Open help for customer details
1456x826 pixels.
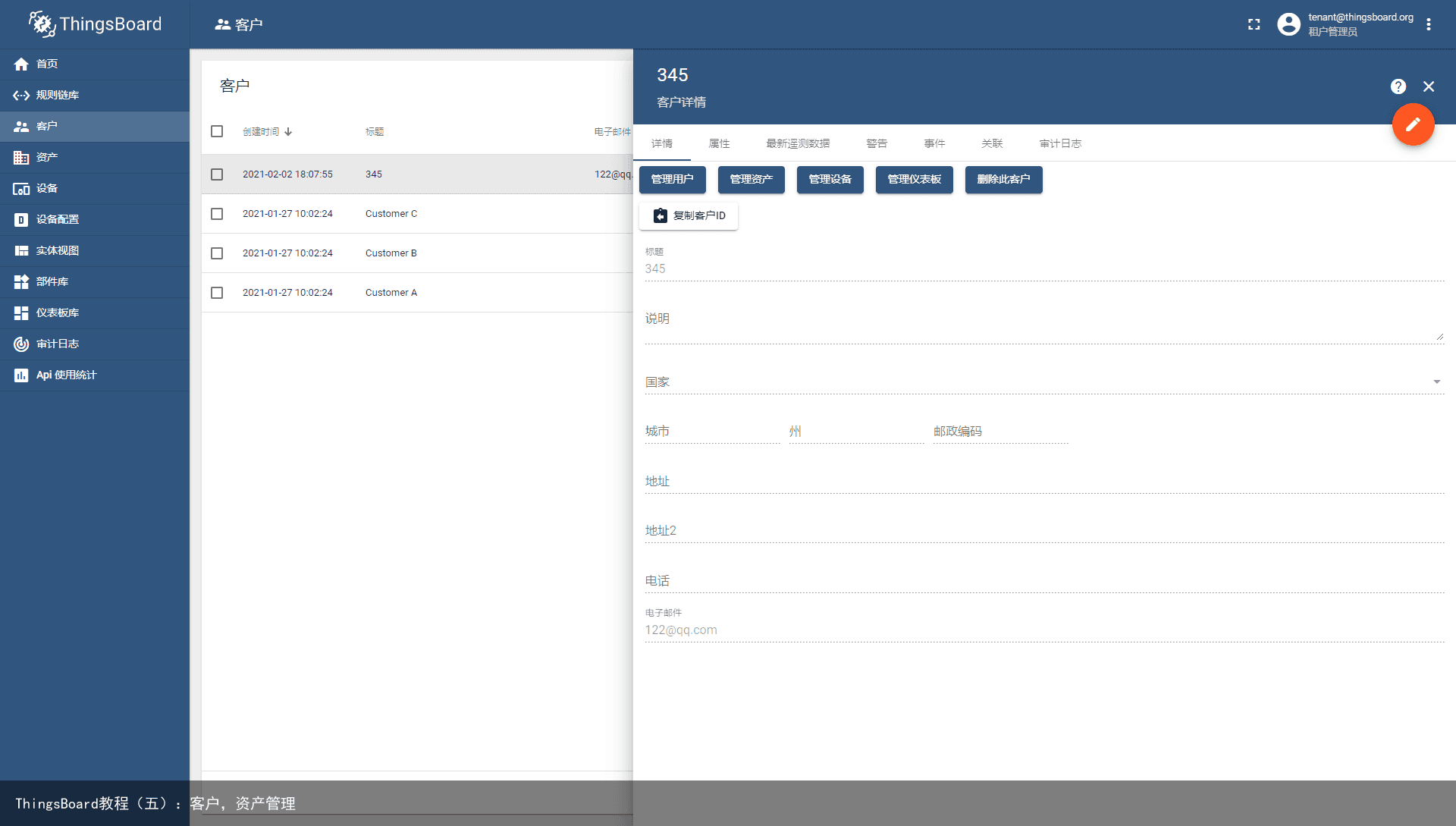click(x=1398, y=86)
